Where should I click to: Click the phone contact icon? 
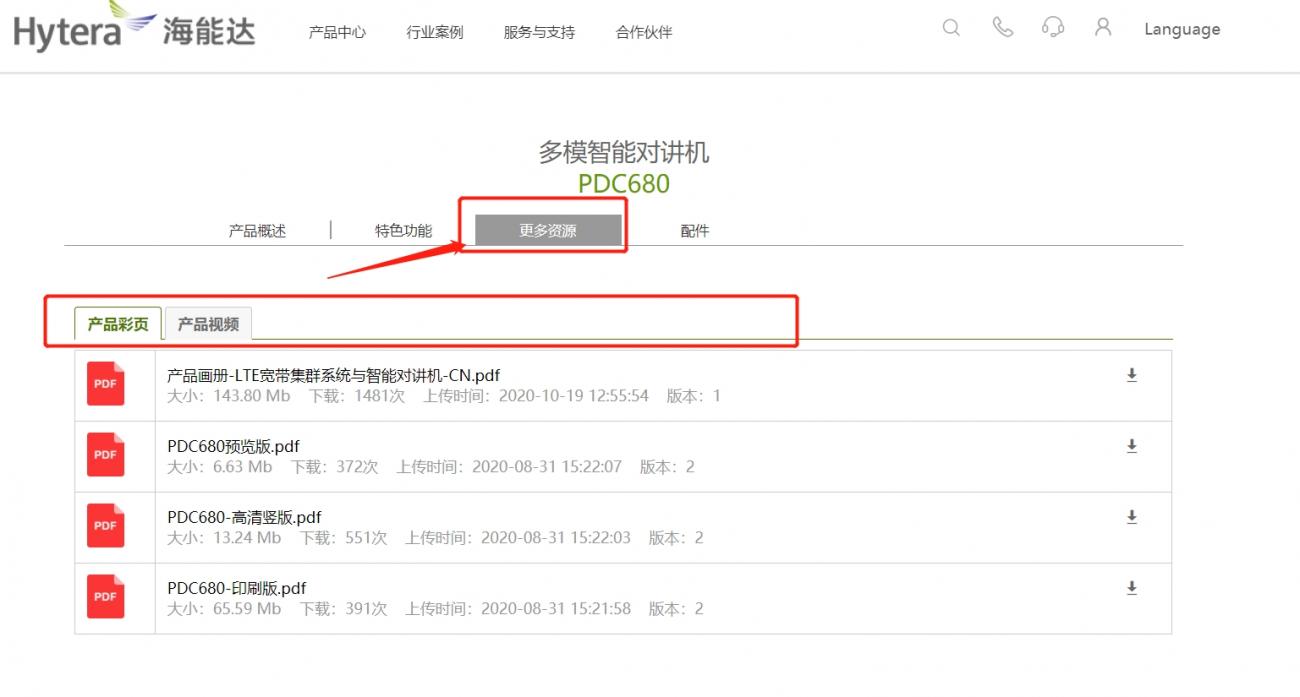point(1002,29)
